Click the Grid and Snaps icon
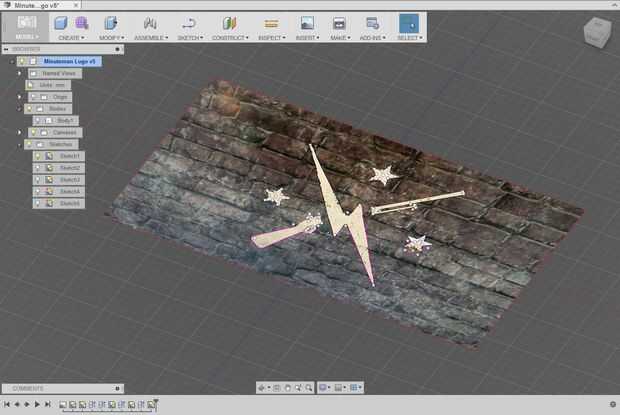Viewport: 620px width, 415px height. coord(338,388)
